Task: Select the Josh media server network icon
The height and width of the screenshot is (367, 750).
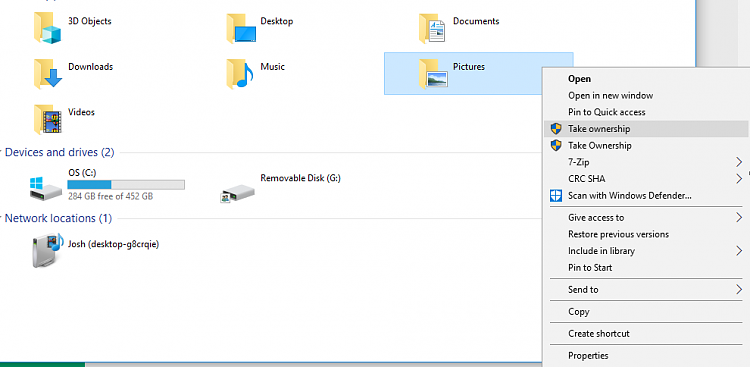Action: tap(48, 250)
